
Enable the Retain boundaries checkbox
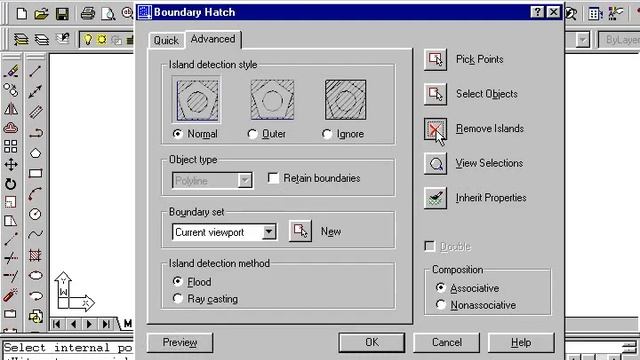tap(273, 178)
